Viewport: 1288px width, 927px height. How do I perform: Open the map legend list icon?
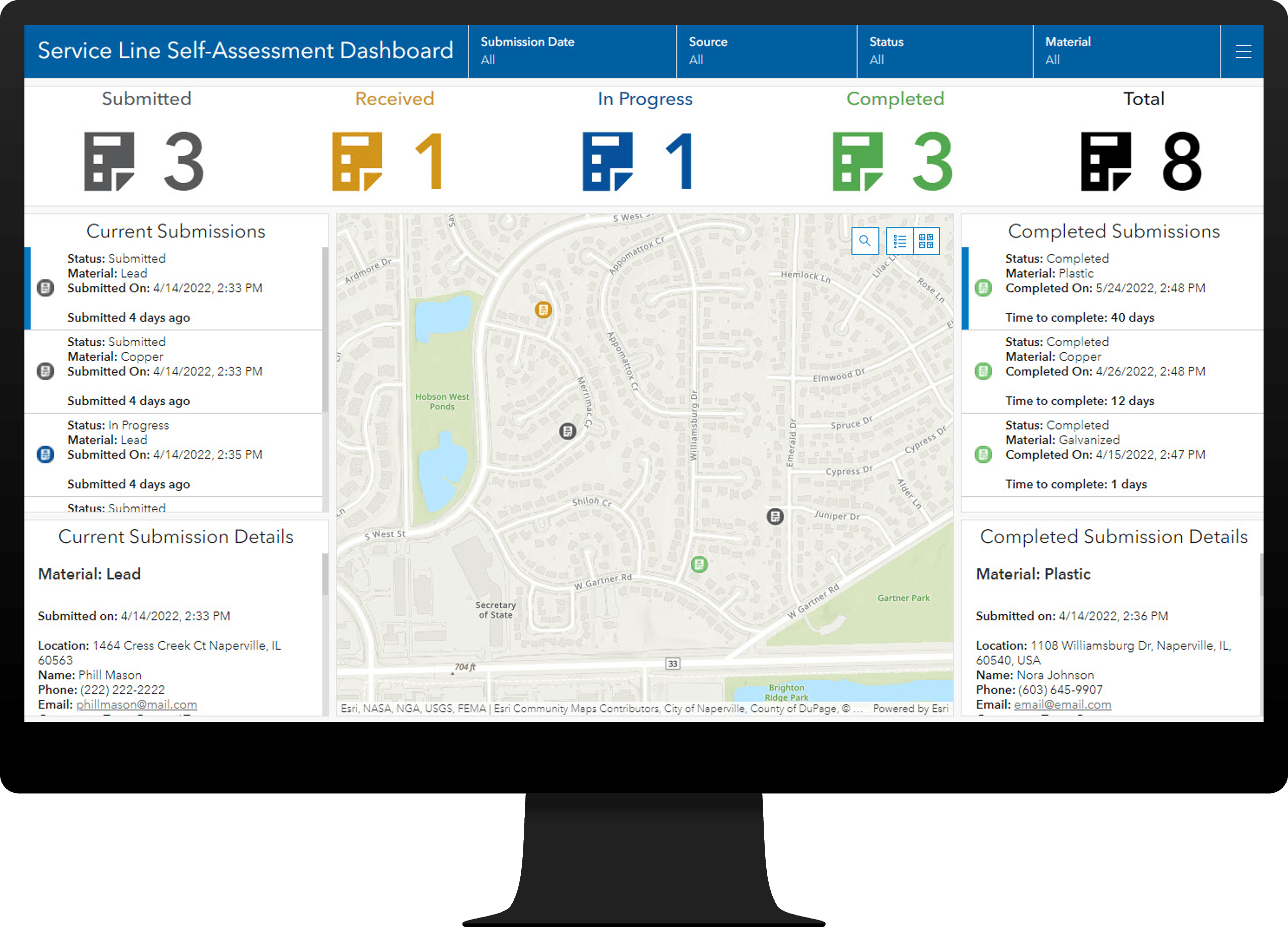pos(899,241)
